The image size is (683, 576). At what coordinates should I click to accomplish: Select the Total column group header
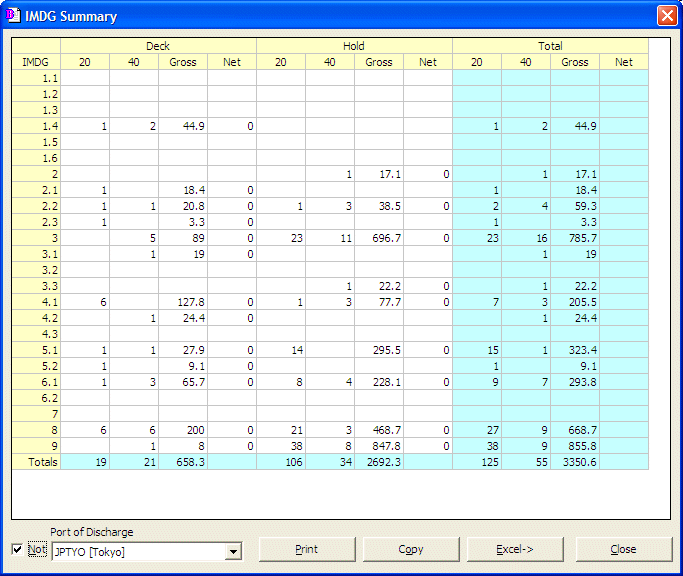click(x=550, y=46)
